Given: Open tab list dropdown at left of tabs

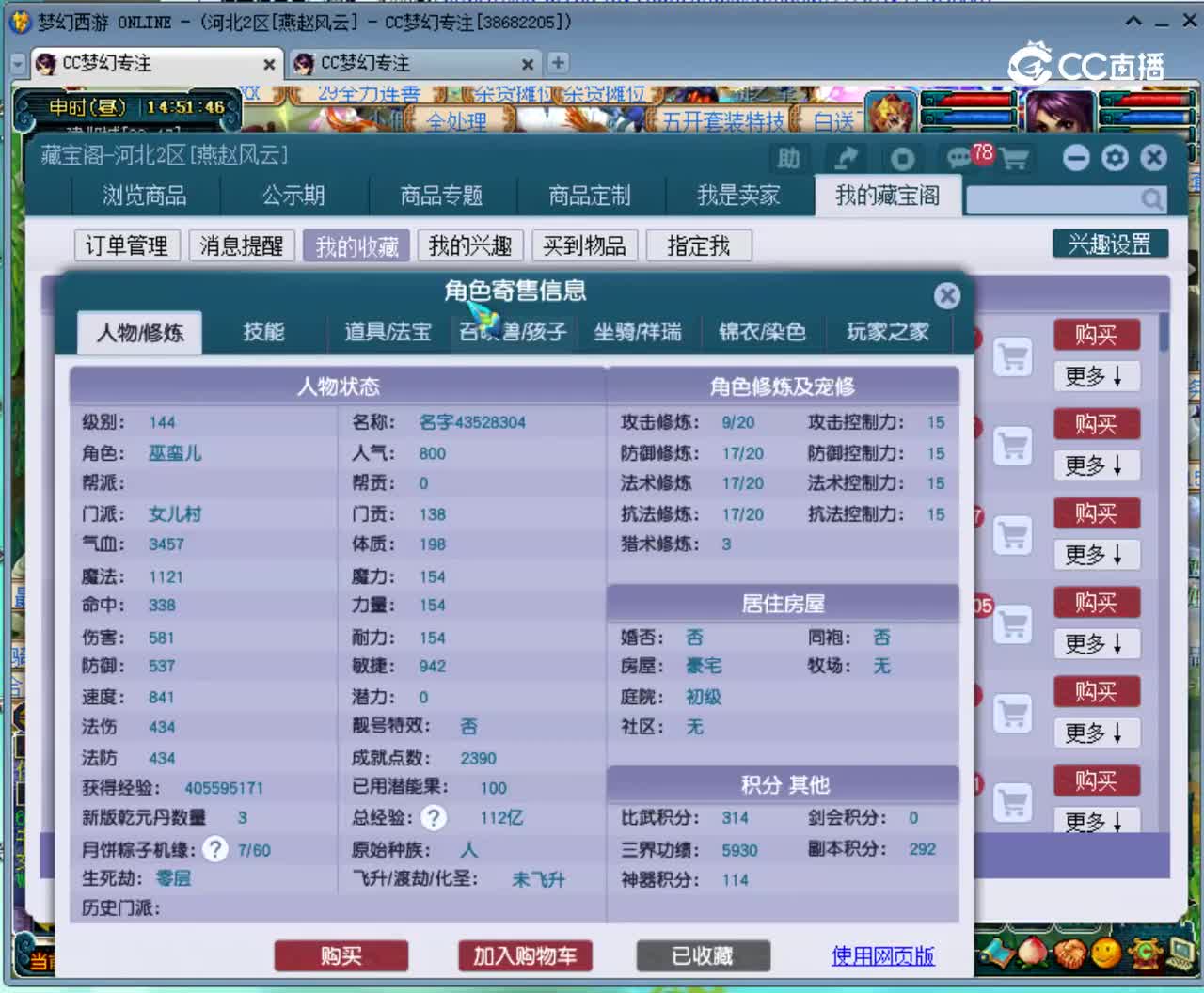Looking at the screenshot, I should click(x=18, y=63).
